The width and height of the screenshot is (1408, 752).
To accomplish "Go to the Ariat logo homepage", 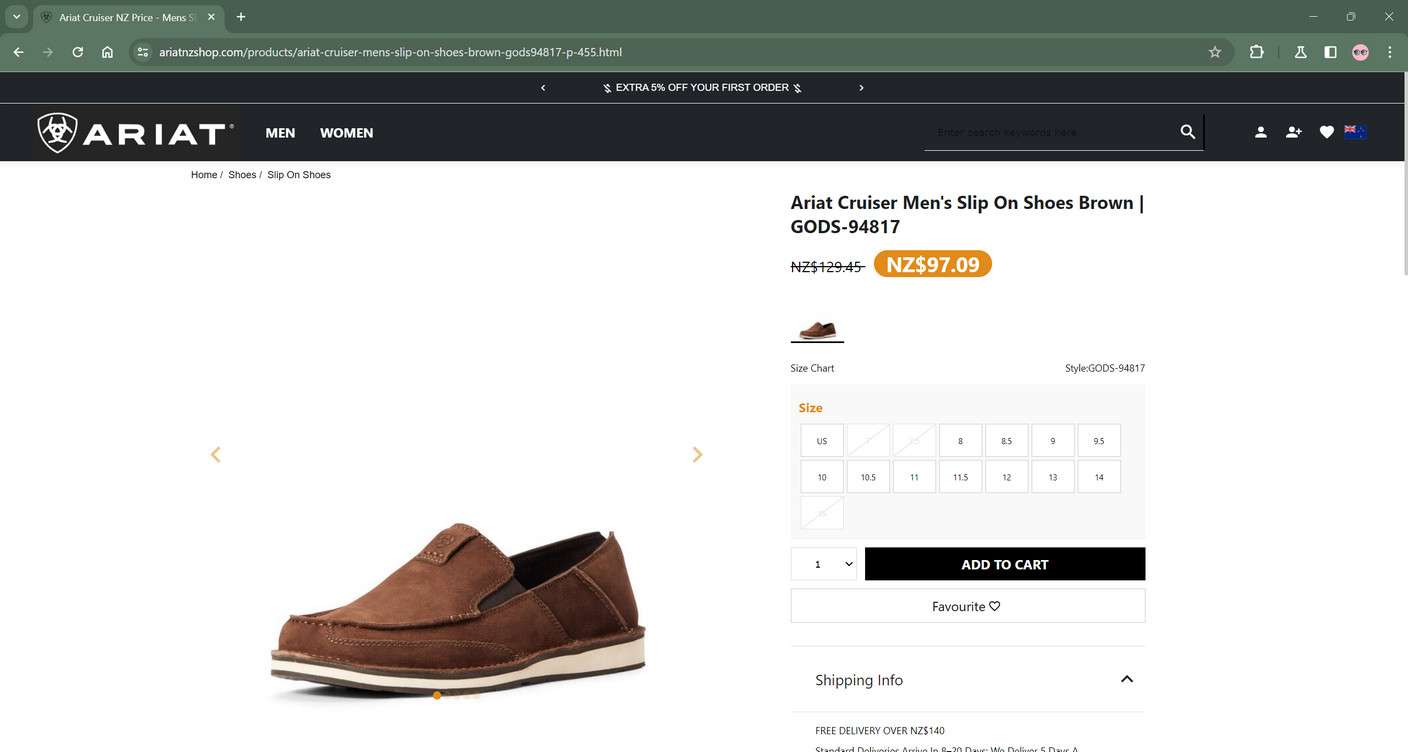I will 136,133.
